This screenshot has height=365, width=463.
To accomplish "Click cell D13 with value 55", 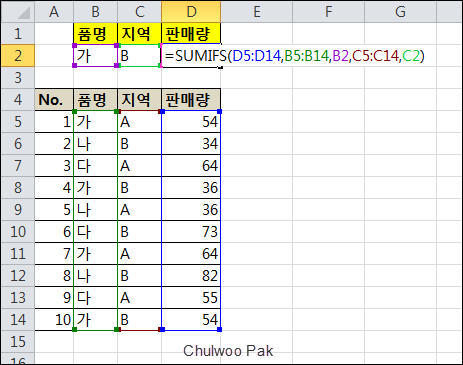I will click(191, 298).
